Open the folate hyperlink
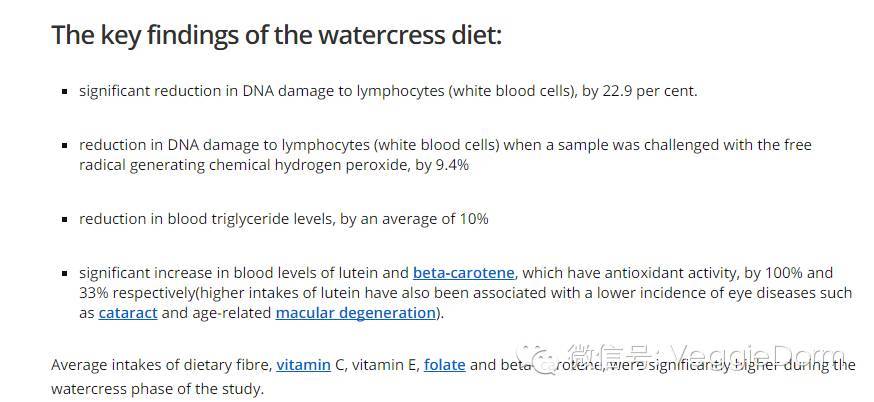 click(444, 365)
